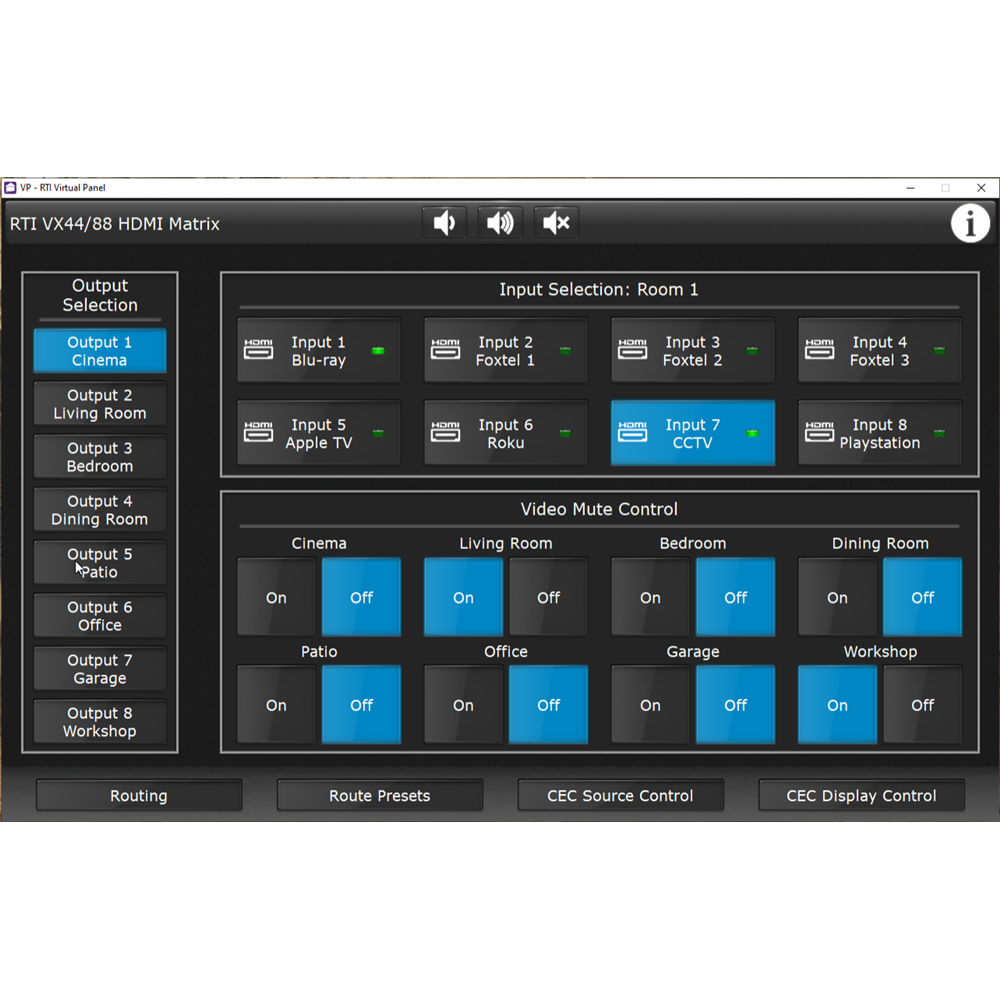
Task: Open the info icon in top right
Action: pyautogui.click(x=969, y=224)
